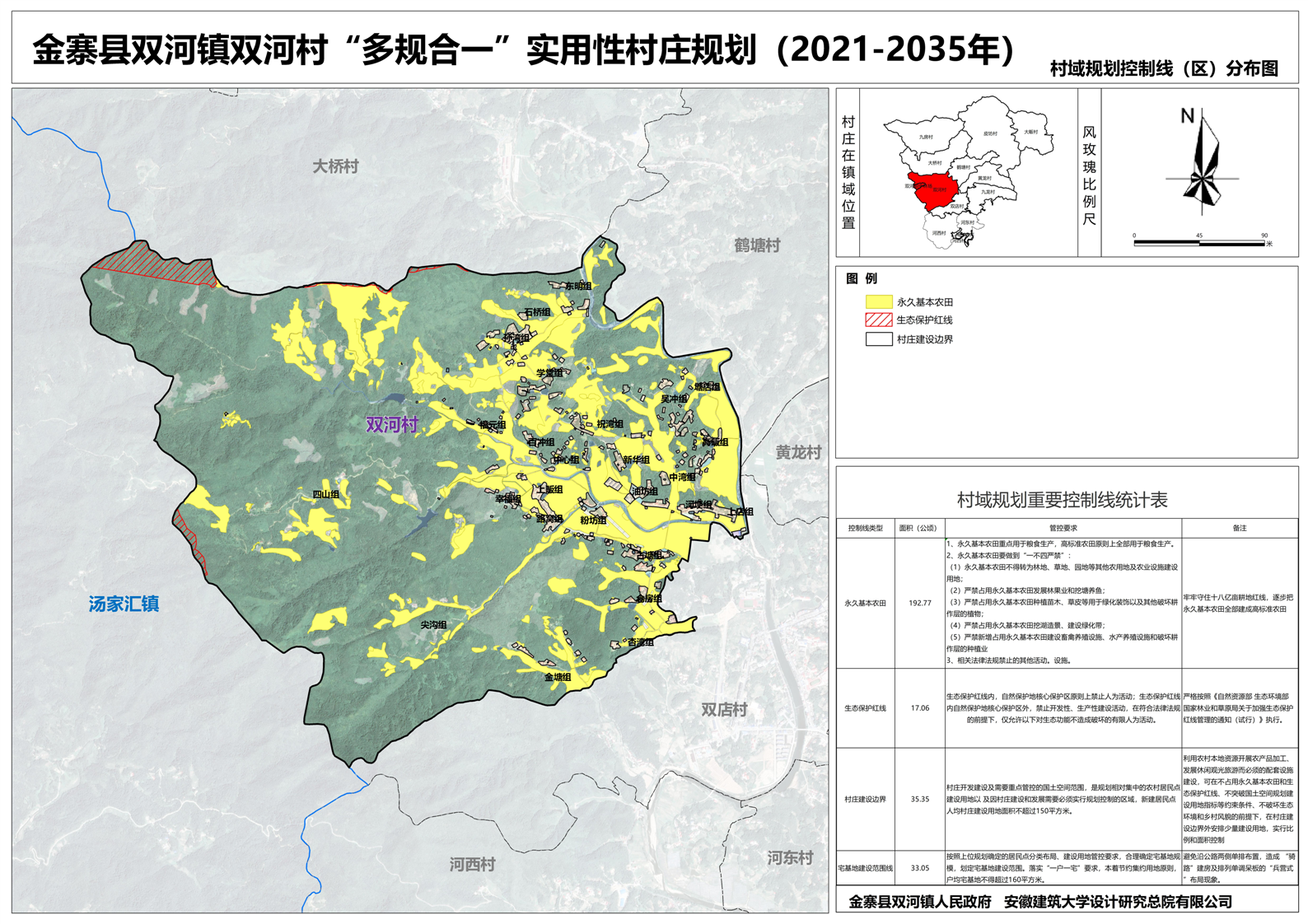This screenshot has height=924, width=1308.
Task: Click the purple 双河村 map label
Action: click(x=392, y=425)
